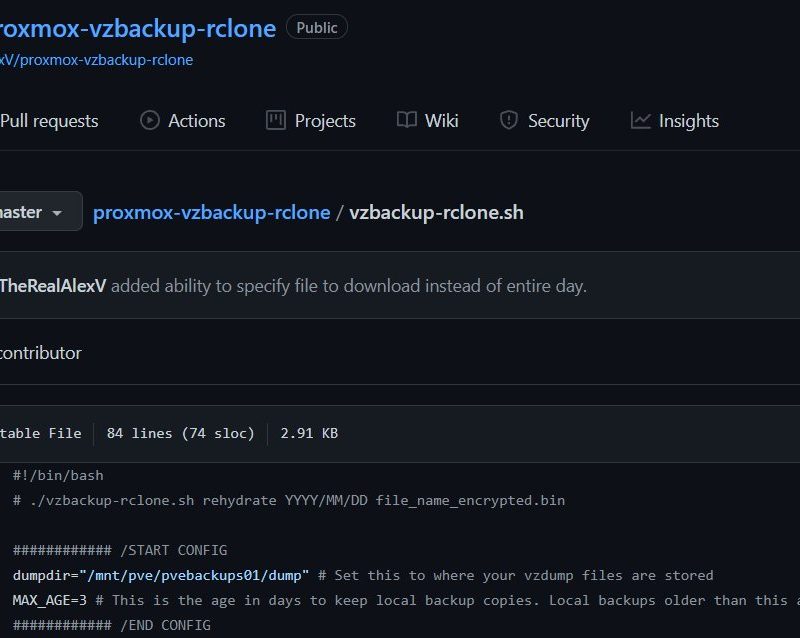800x638 pixels.
Task: Click the Public visibility badge
Action: tap(317, 28)
